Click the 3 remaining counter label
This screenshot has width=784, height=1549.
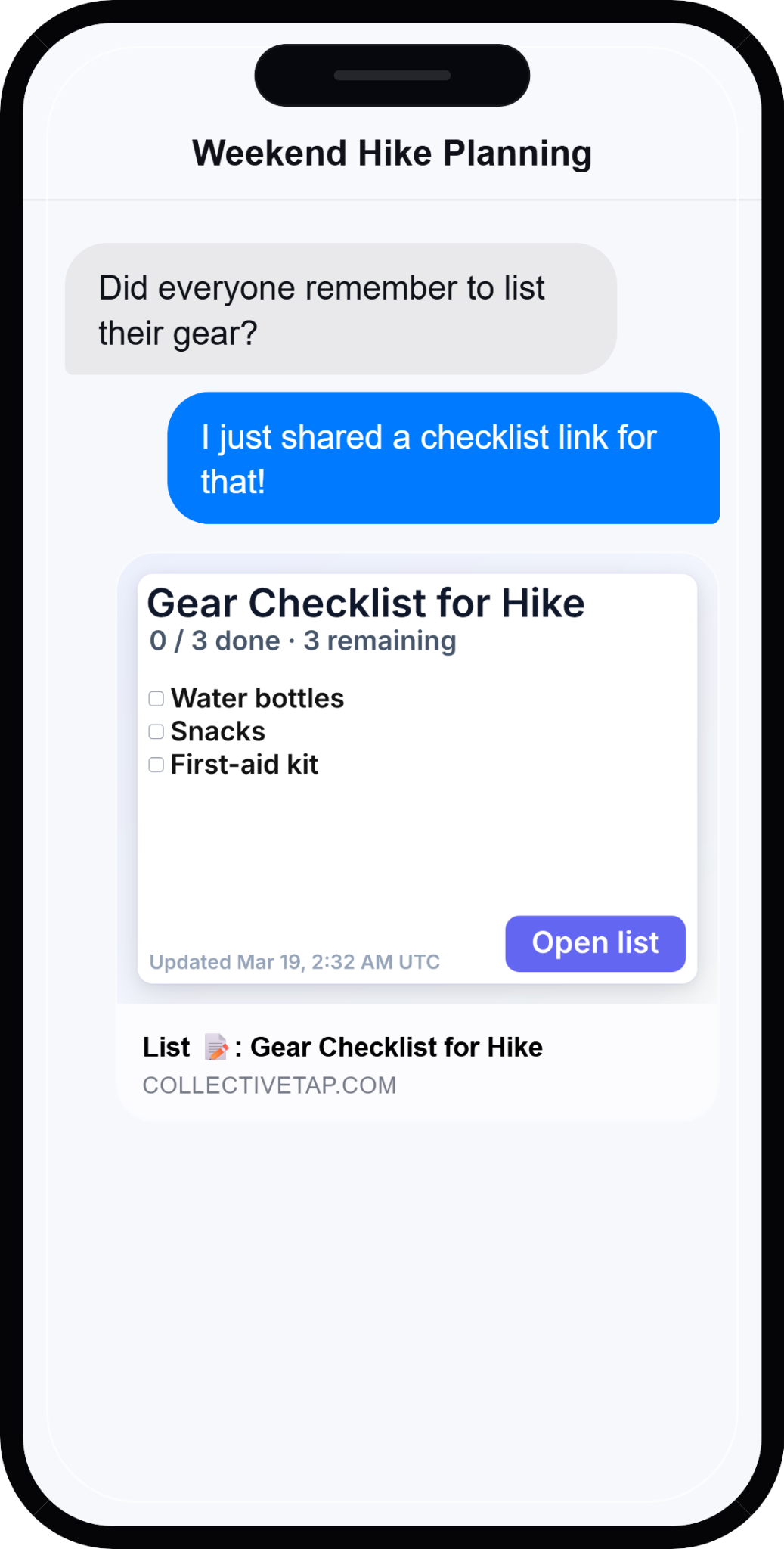tap(379, 640)
